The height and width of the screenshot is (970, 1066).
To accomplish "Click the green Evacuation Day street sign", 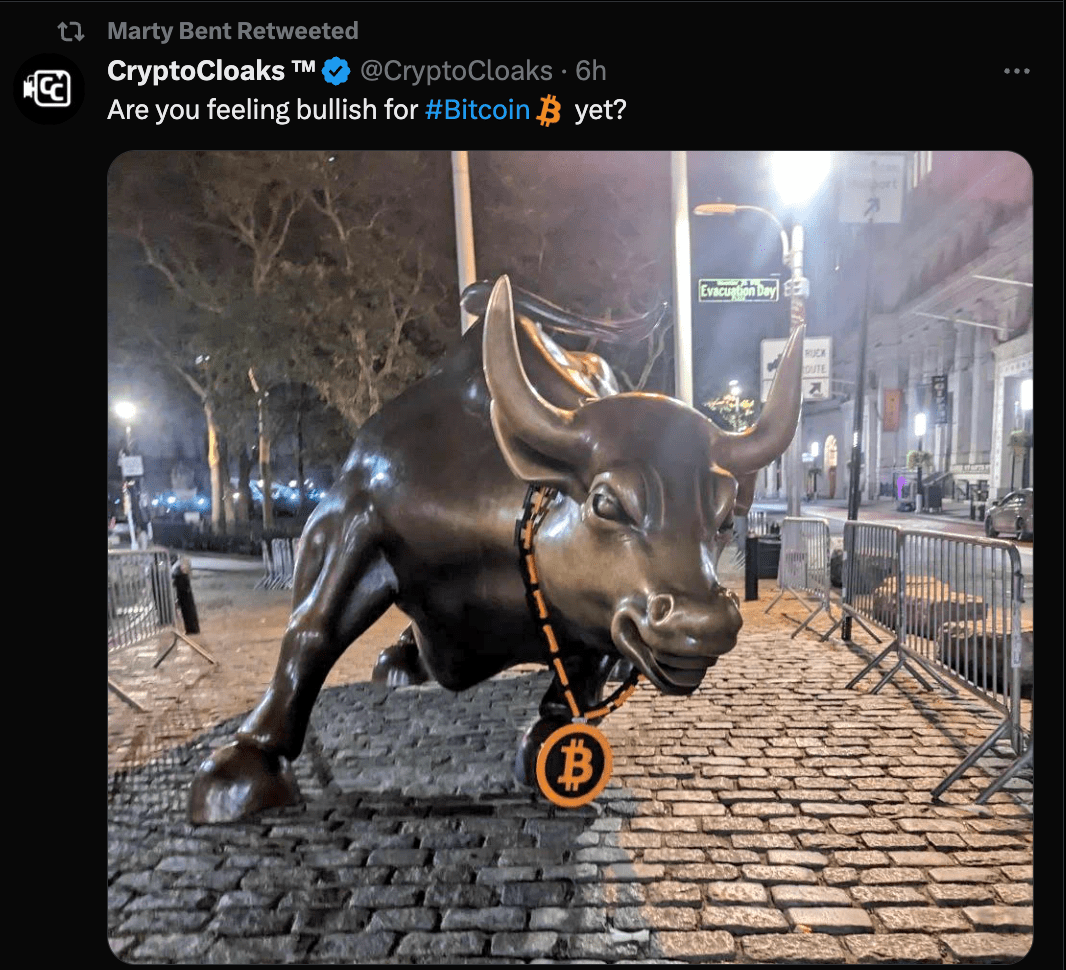I will point(738,290).
